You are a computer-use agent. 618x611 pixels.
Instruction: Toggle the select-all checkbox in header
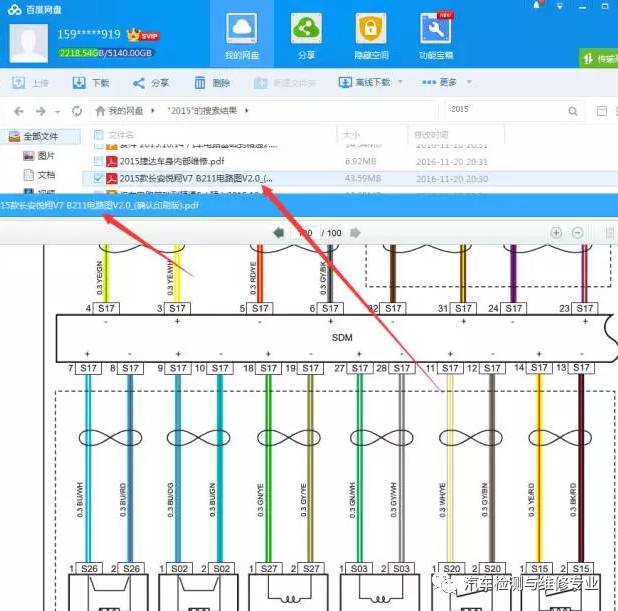point(98,134)
